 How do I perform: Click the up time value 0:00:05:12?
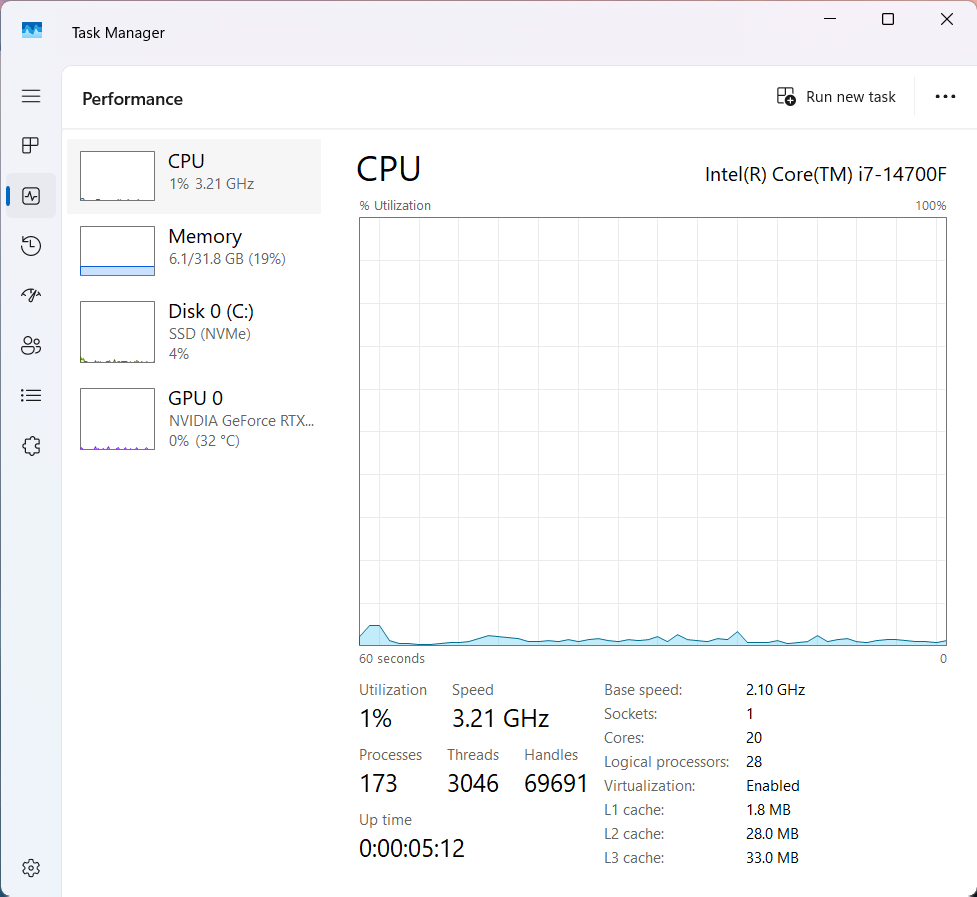click(x=411, y=848)
